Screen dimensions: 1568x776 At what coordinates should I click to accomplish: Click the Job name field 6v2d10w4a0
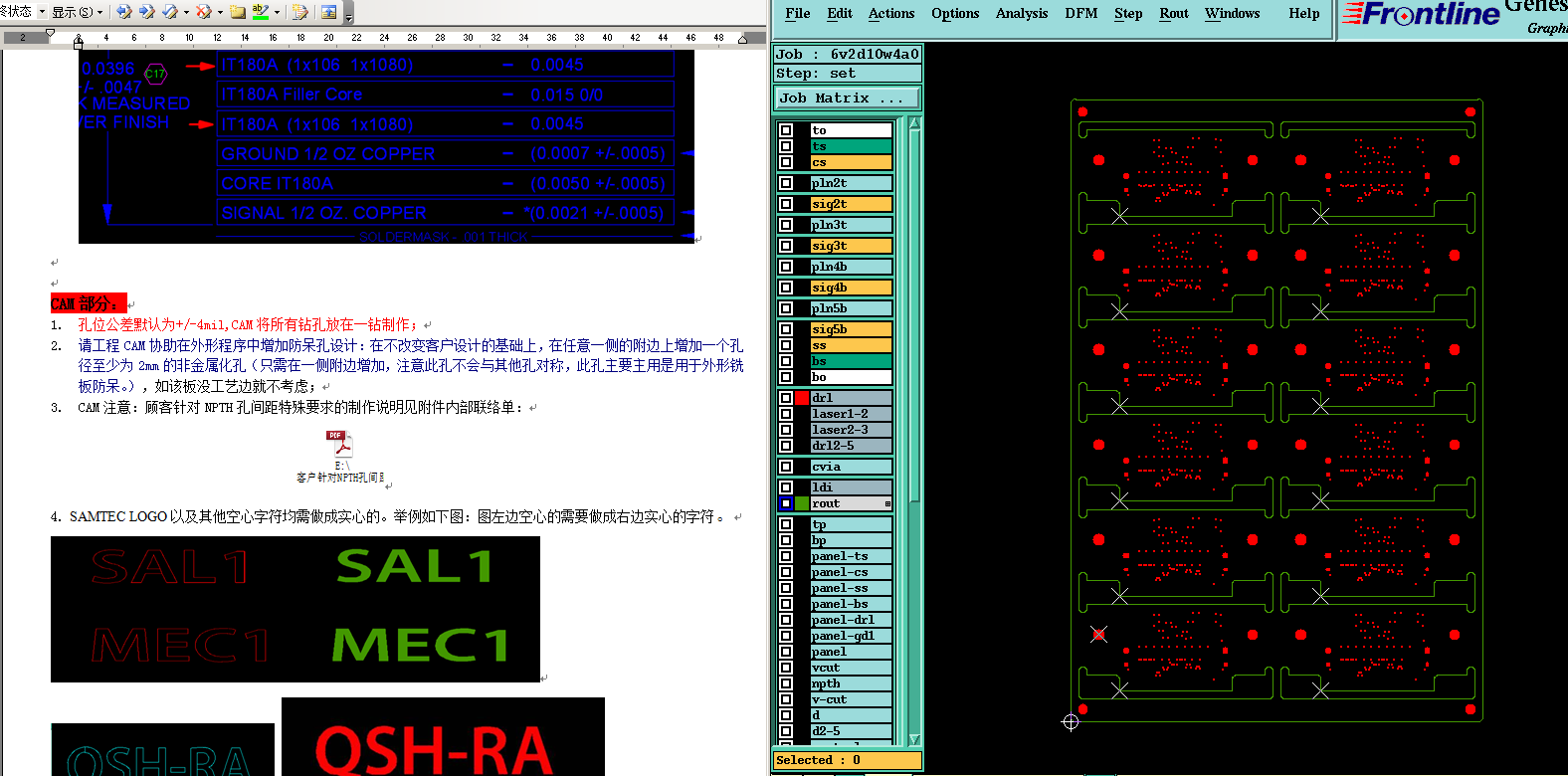click(848, 55)
